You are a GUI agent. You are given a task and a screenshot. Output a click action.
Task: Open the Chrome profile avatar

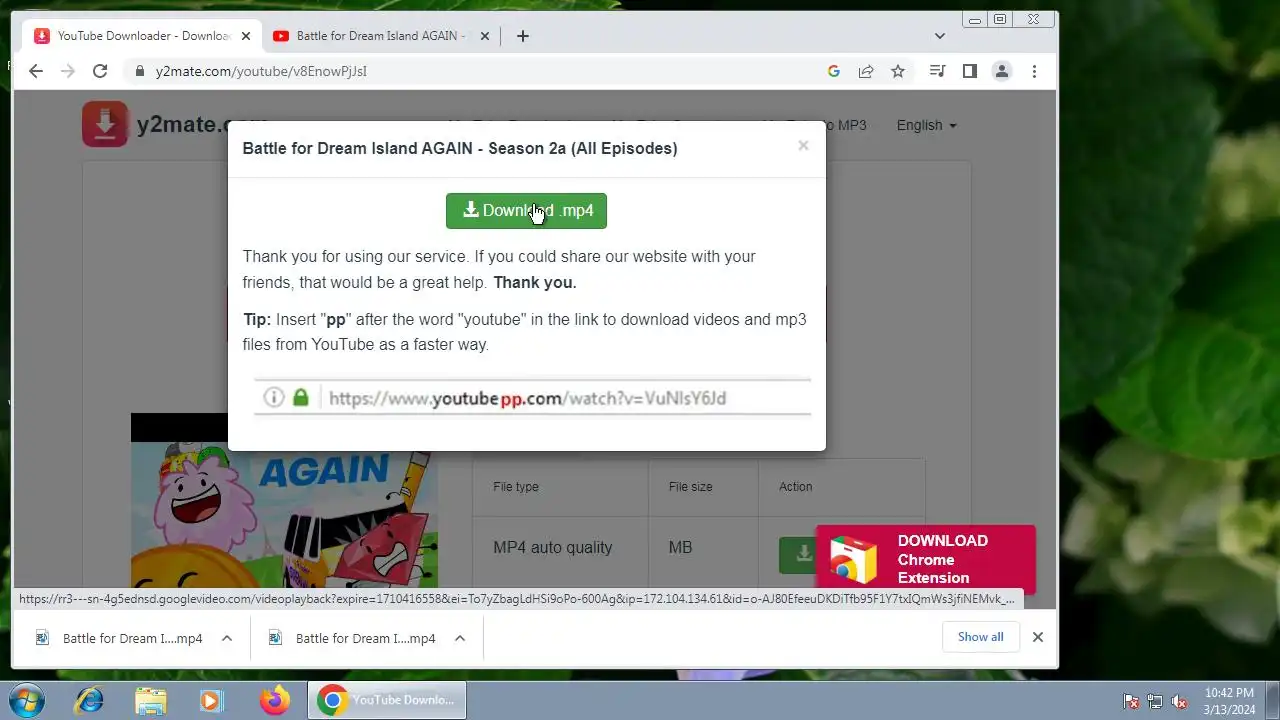(1001, 71)
